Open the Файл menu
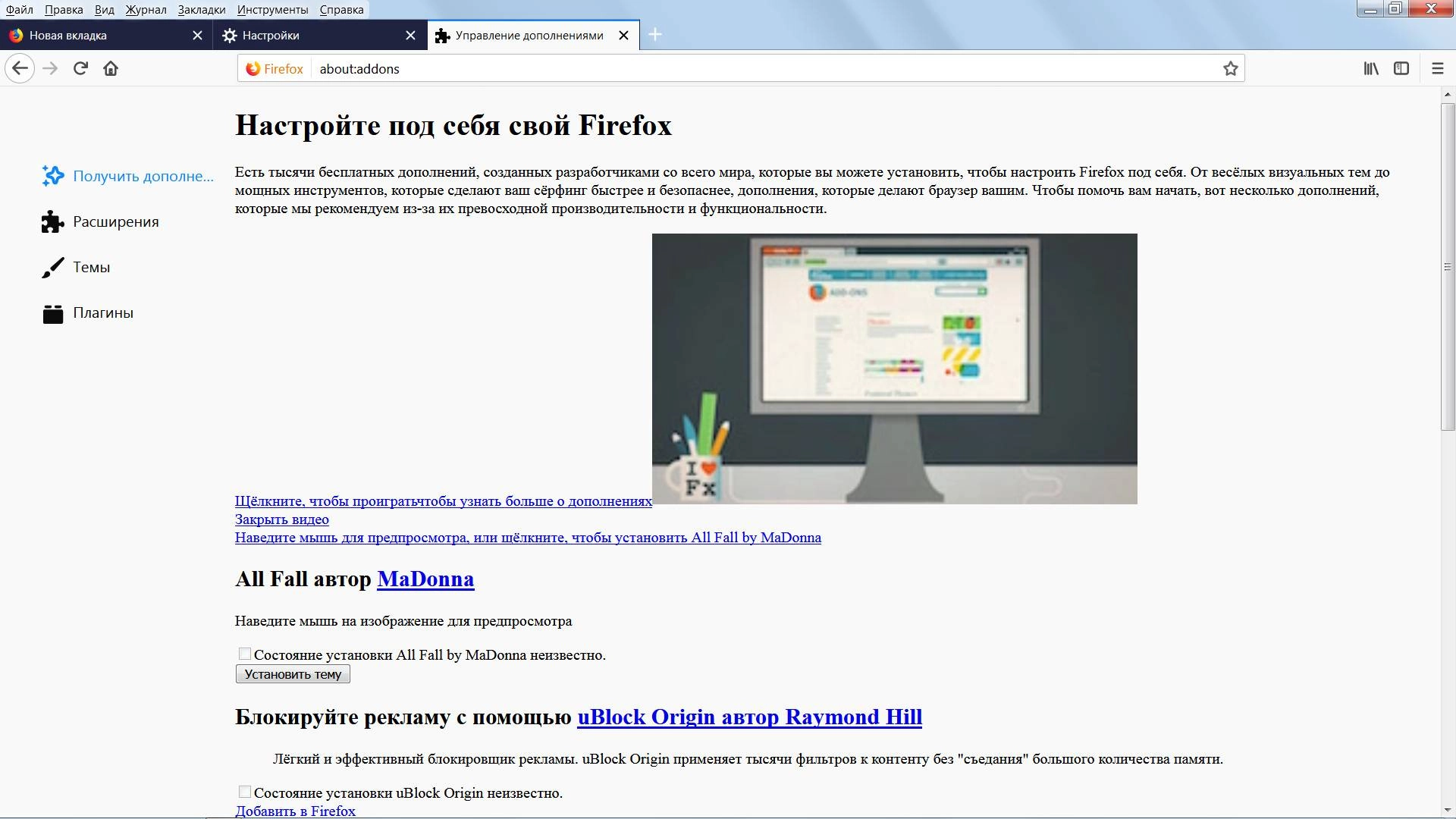Image resolution: width=1456 pixels, height=819 pixels. click(x=19, y=10)
